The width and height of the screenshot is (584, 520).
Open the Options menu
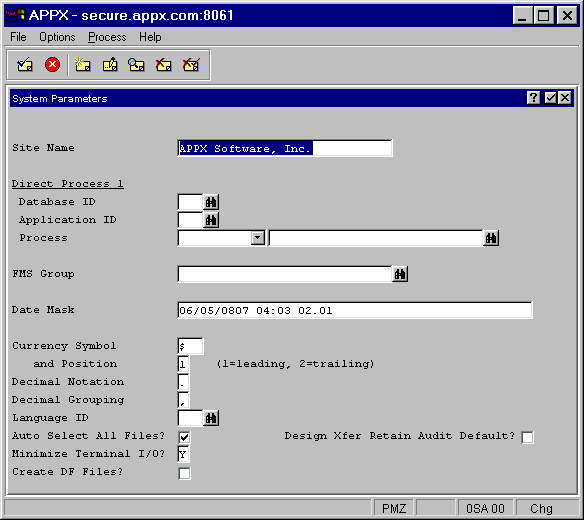pos(57,37)
